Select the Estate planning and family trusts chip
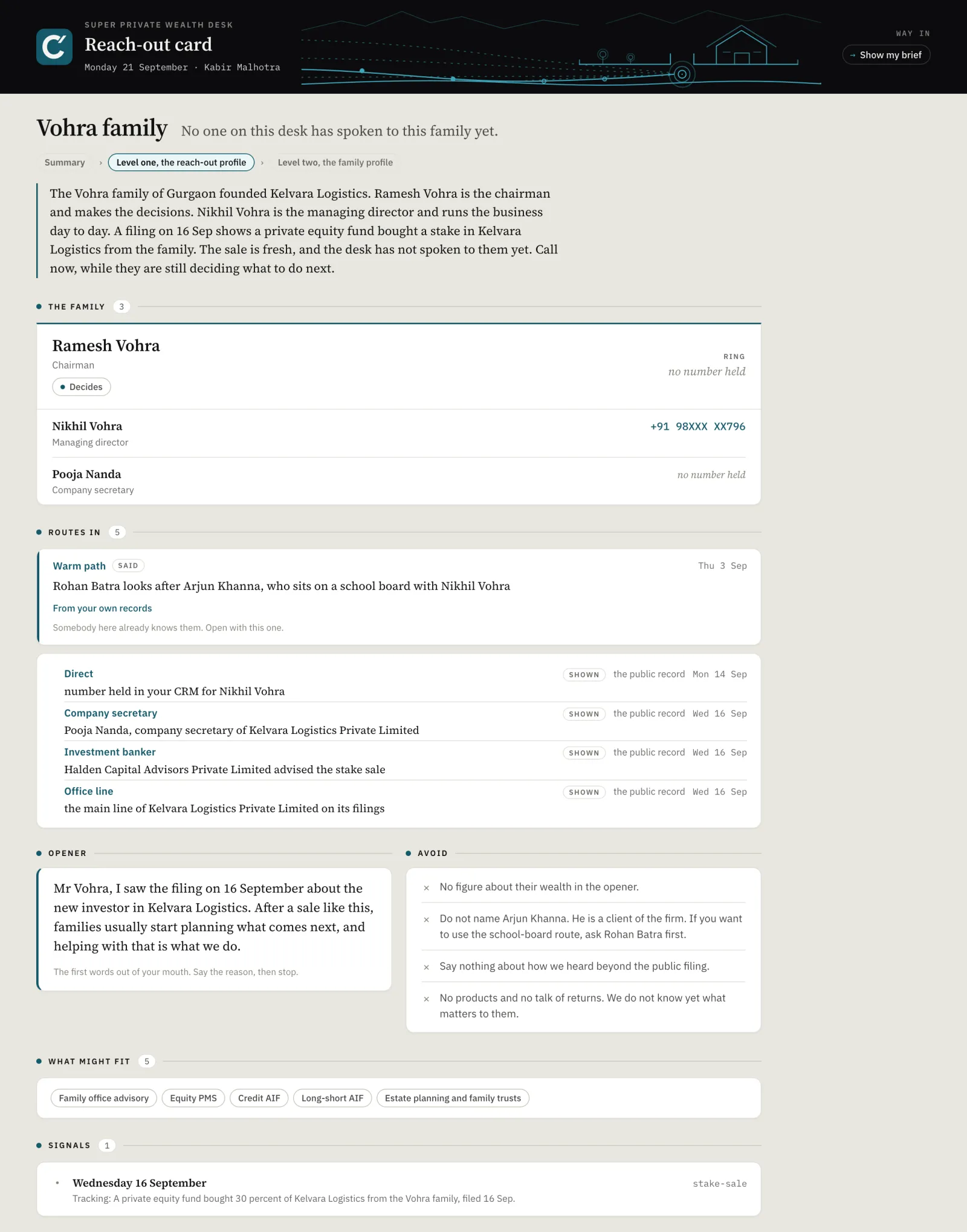The width and height of the screenshot is (967, 1232). pos(453,1098)
